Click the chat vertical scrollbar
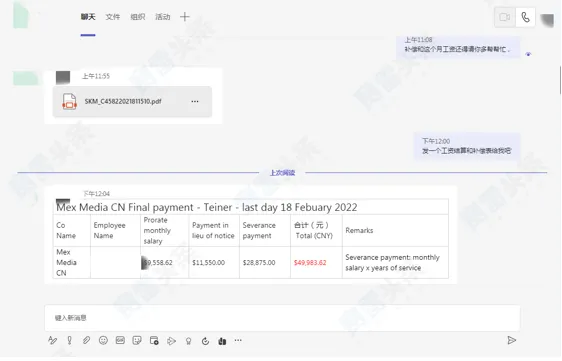Viewport: 562px width, 361px height. (x=560, y=80)
